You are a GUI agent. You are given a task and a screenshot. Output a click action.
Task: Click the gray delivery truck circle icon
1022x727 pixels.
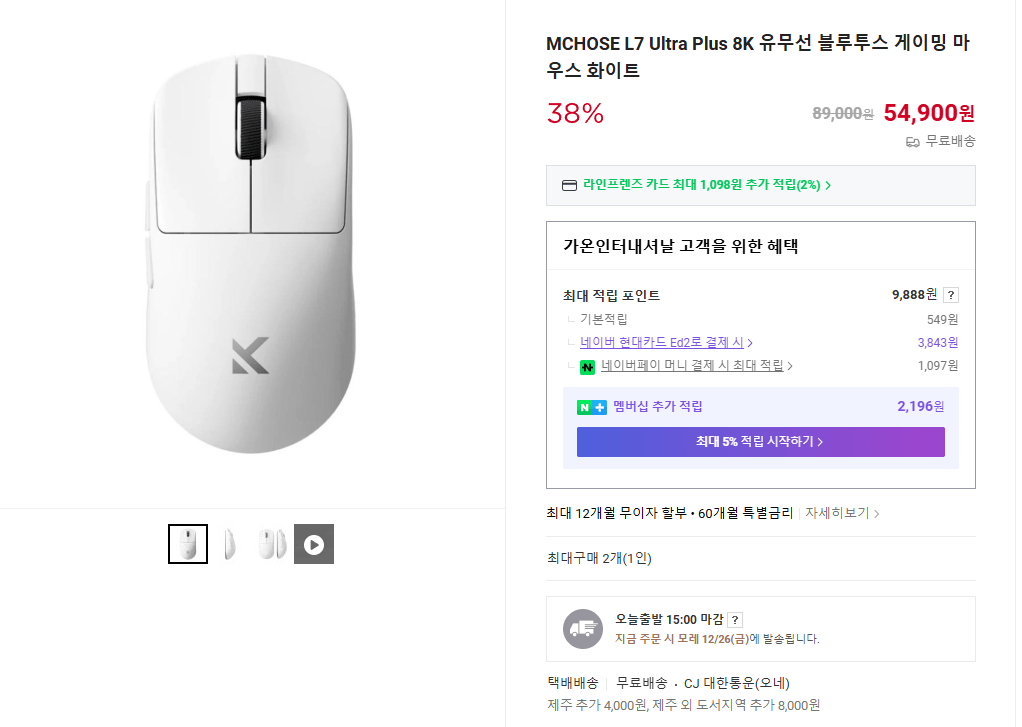tap(583, 629)
